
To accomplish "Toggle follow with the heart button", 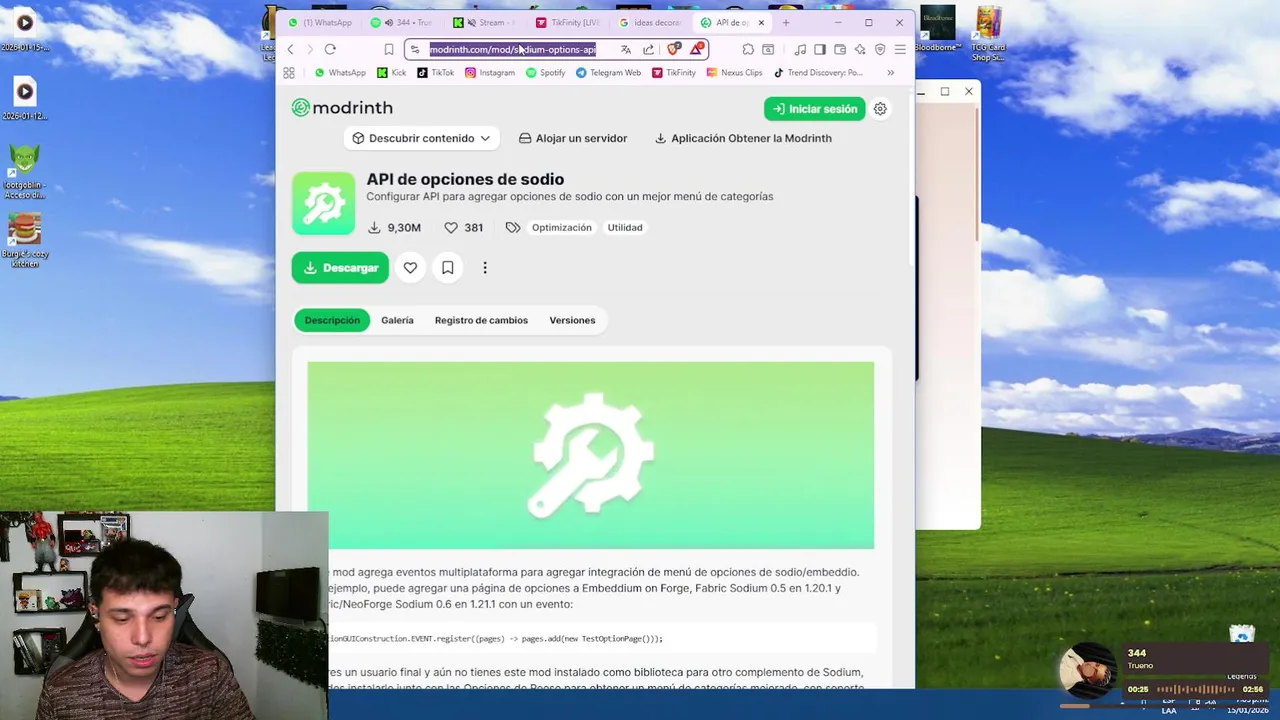I will pyautogui.click(x=410, y=268).
